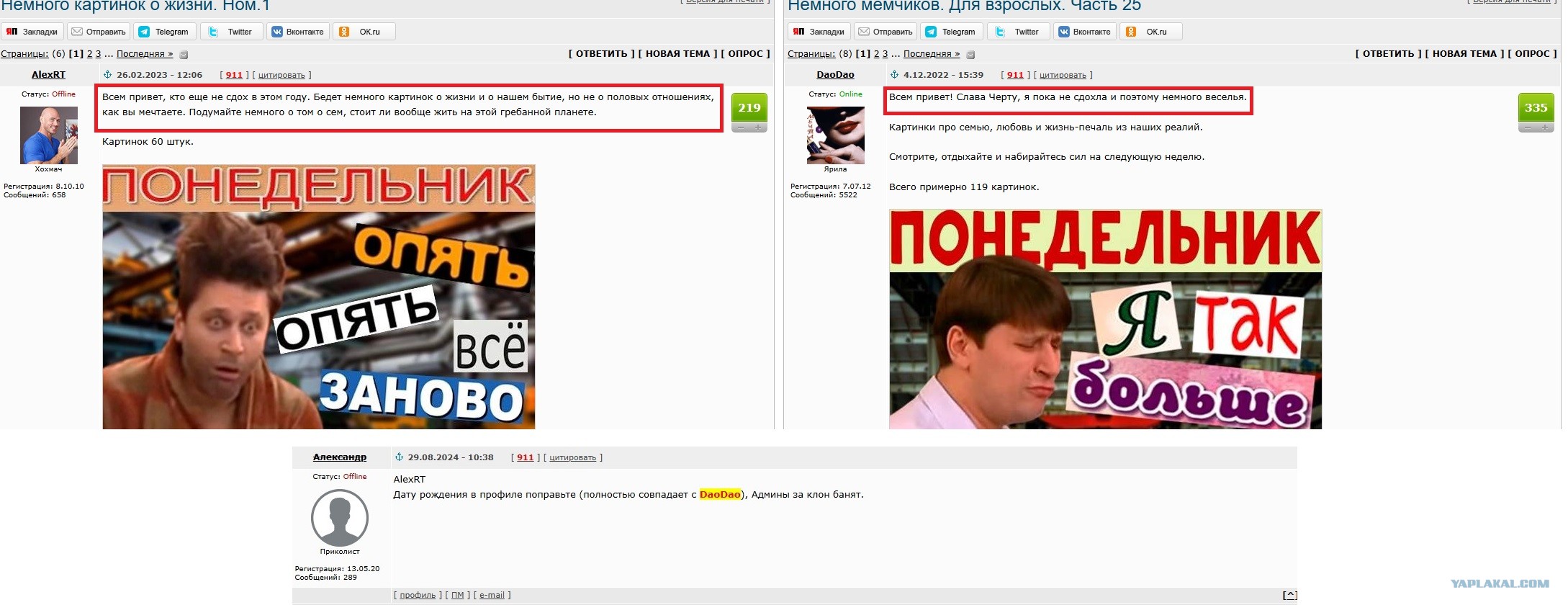Click Страницы link in DaoDao's thread
Viewport: 1568px width, 605px height.
pos(811,54)
